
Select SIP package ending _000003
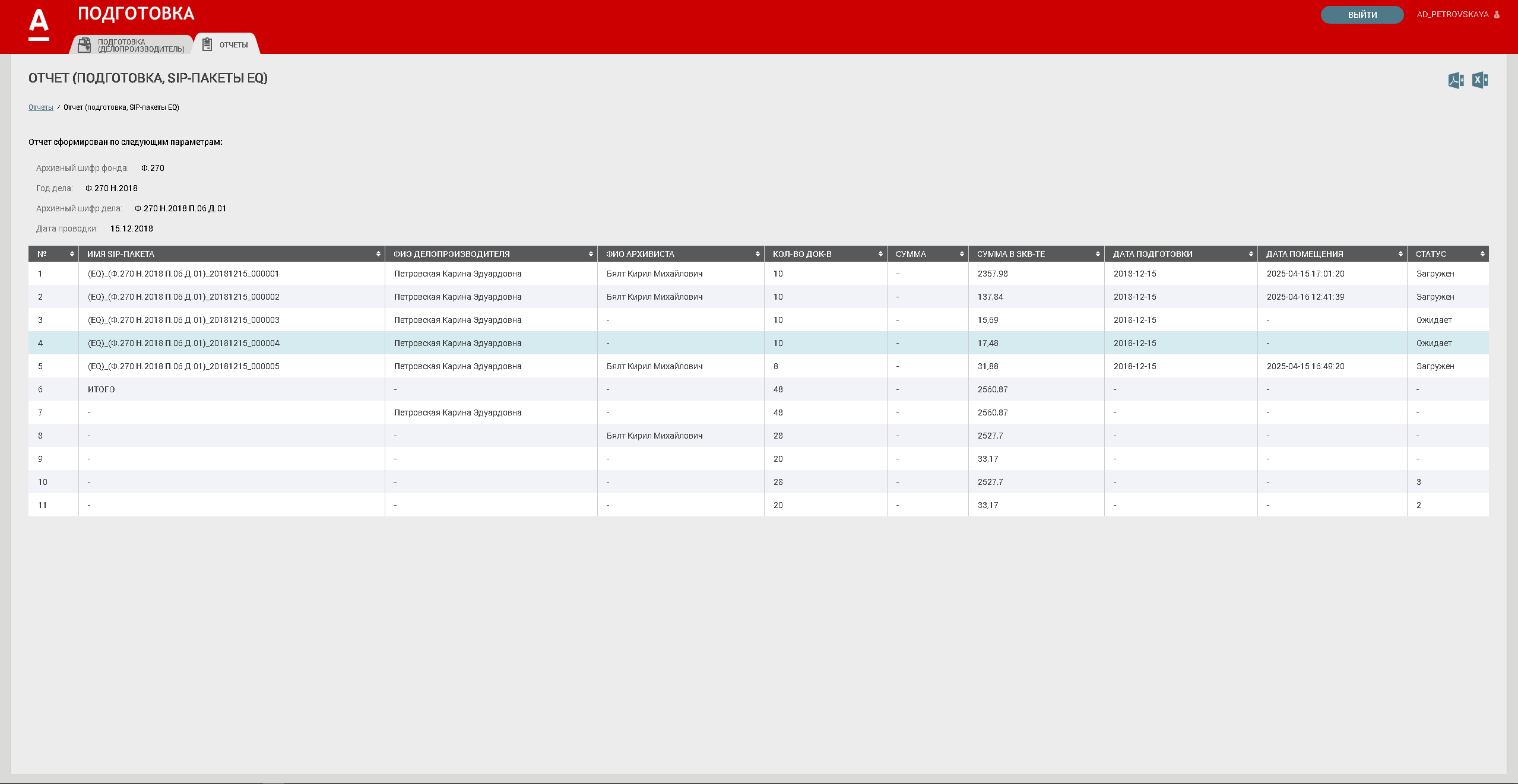click(x=183, y=320)
